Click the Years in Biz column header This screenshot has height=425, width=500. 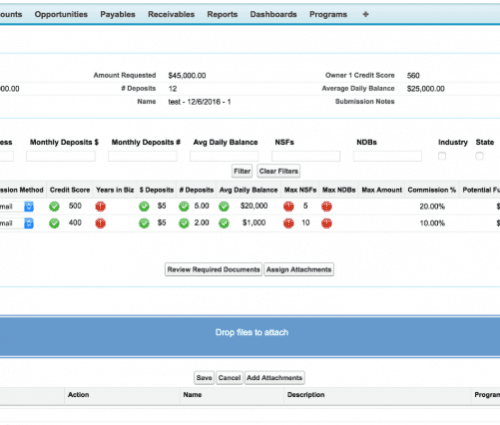(x=115, y=190)
